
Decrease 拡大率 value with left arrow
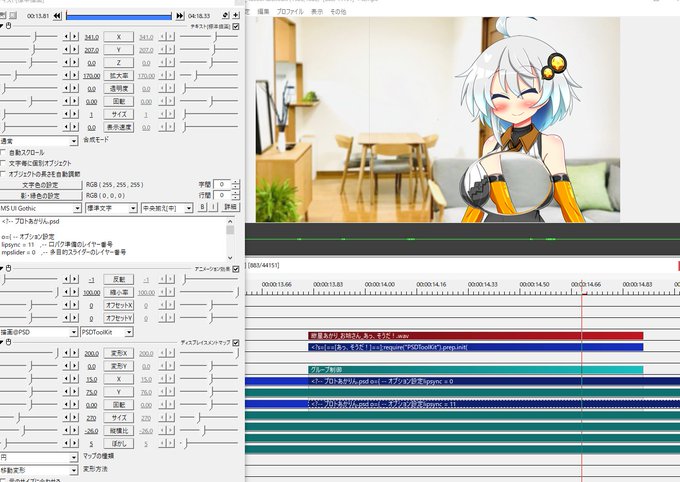coord(67,75)
